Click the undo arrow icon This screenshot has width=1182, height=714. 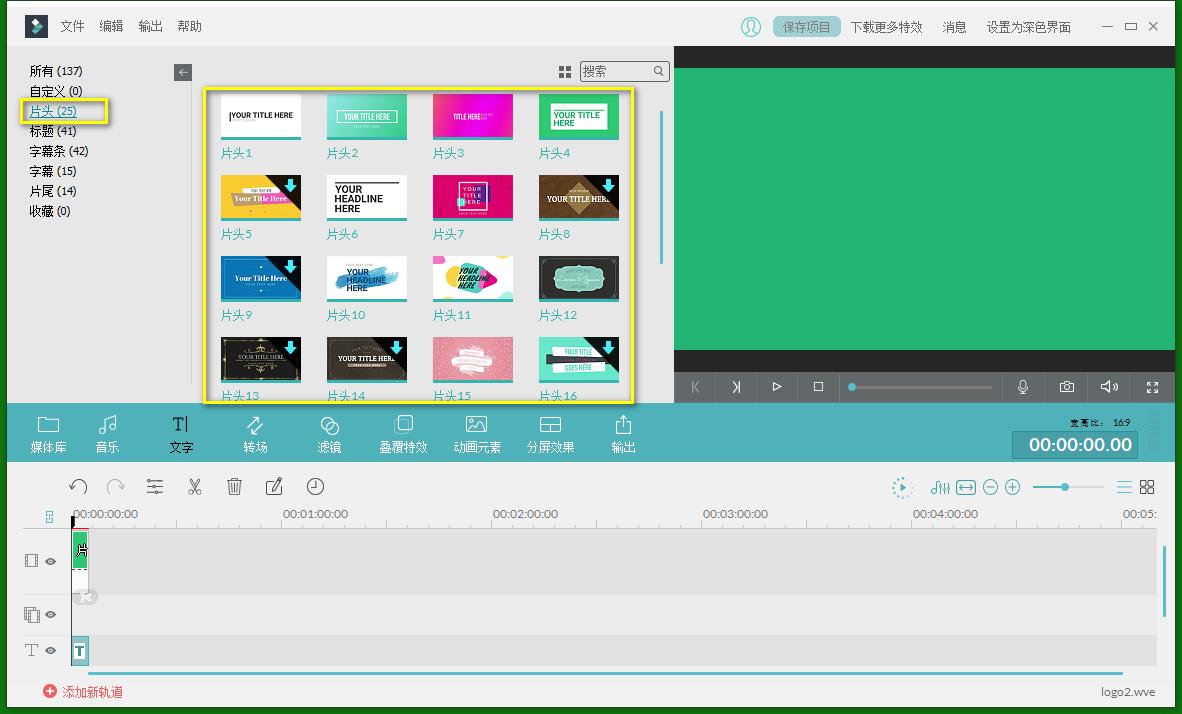[79, 487]
